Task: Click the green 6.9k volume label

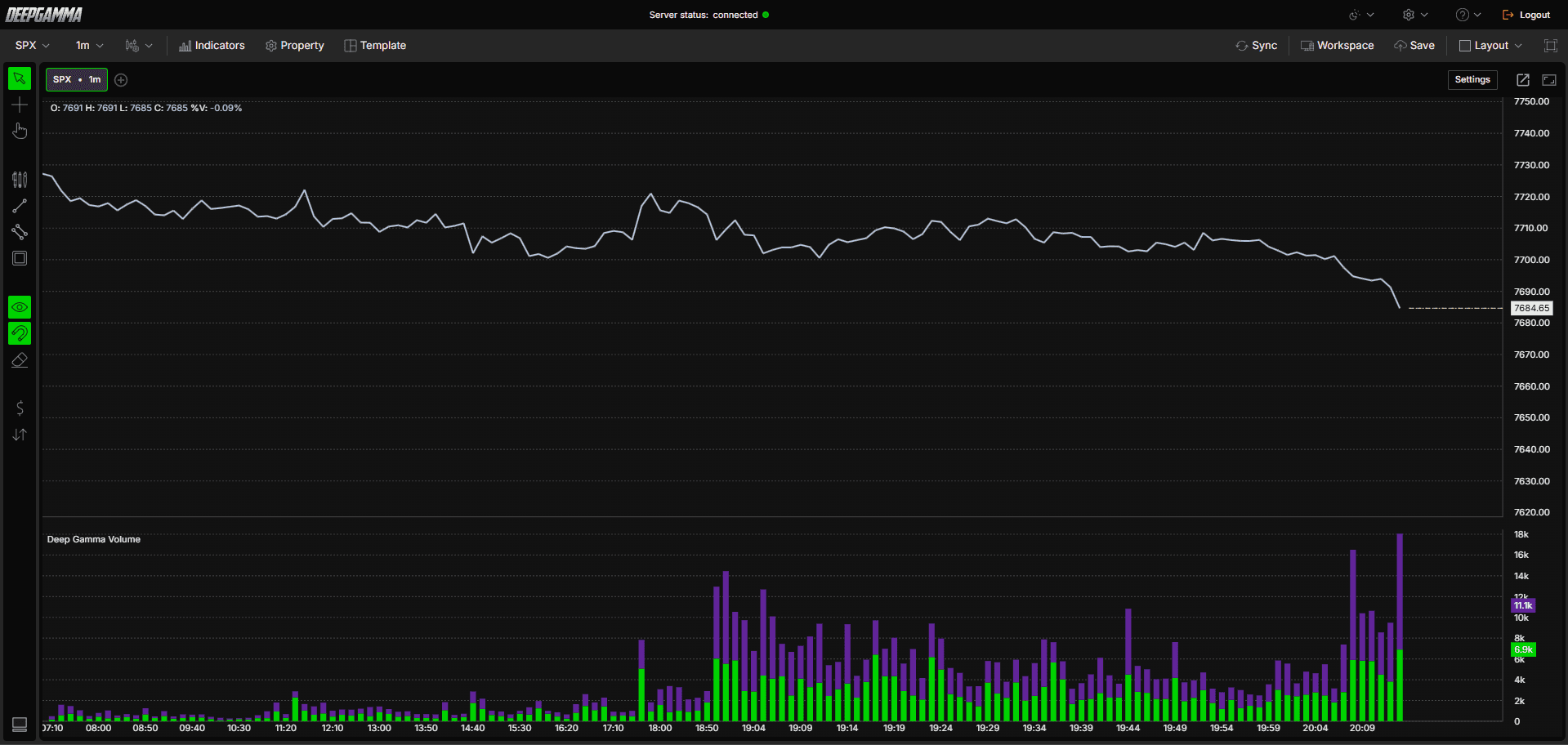Action: 1523,649
